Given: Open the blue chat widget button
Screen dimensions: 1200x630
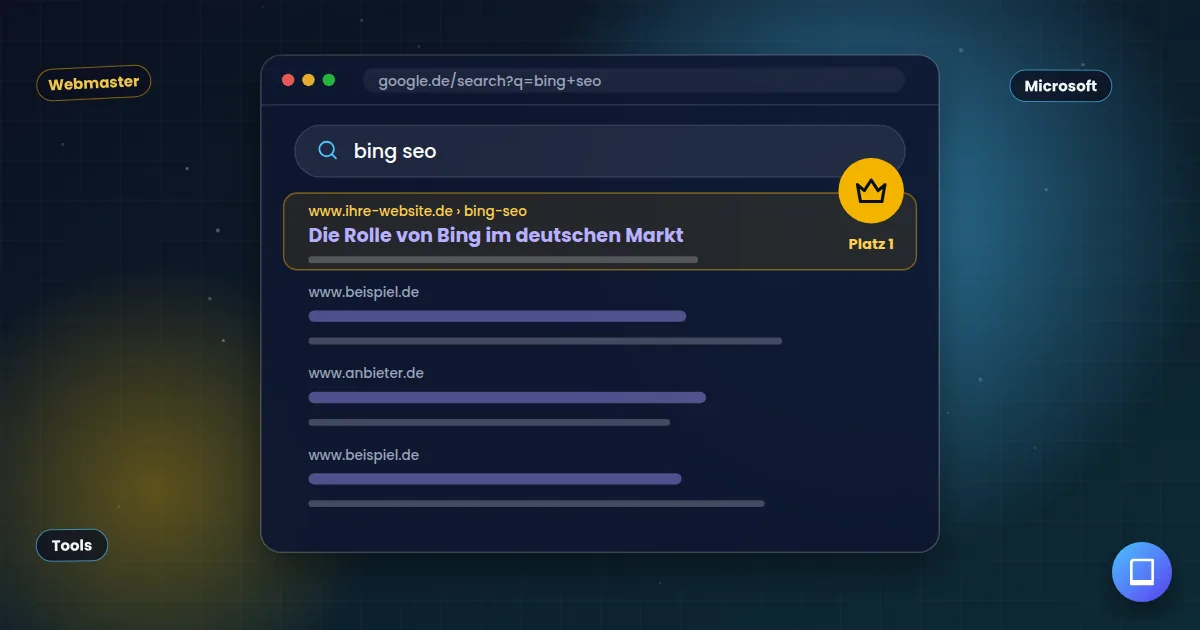Looking at the screenshot, I should 1141,573.
